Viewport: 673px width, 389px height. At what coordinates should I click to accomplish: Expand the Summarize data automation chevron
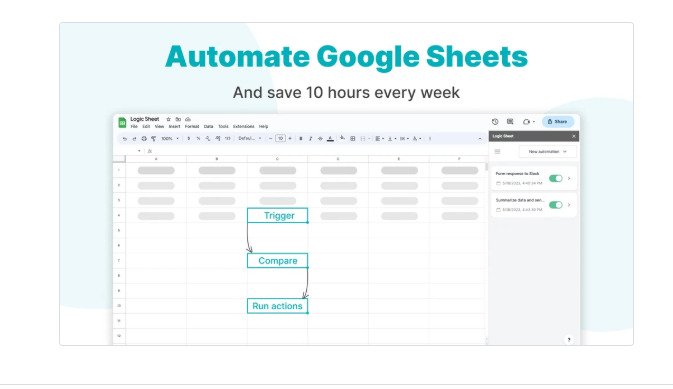pos(569,205)
